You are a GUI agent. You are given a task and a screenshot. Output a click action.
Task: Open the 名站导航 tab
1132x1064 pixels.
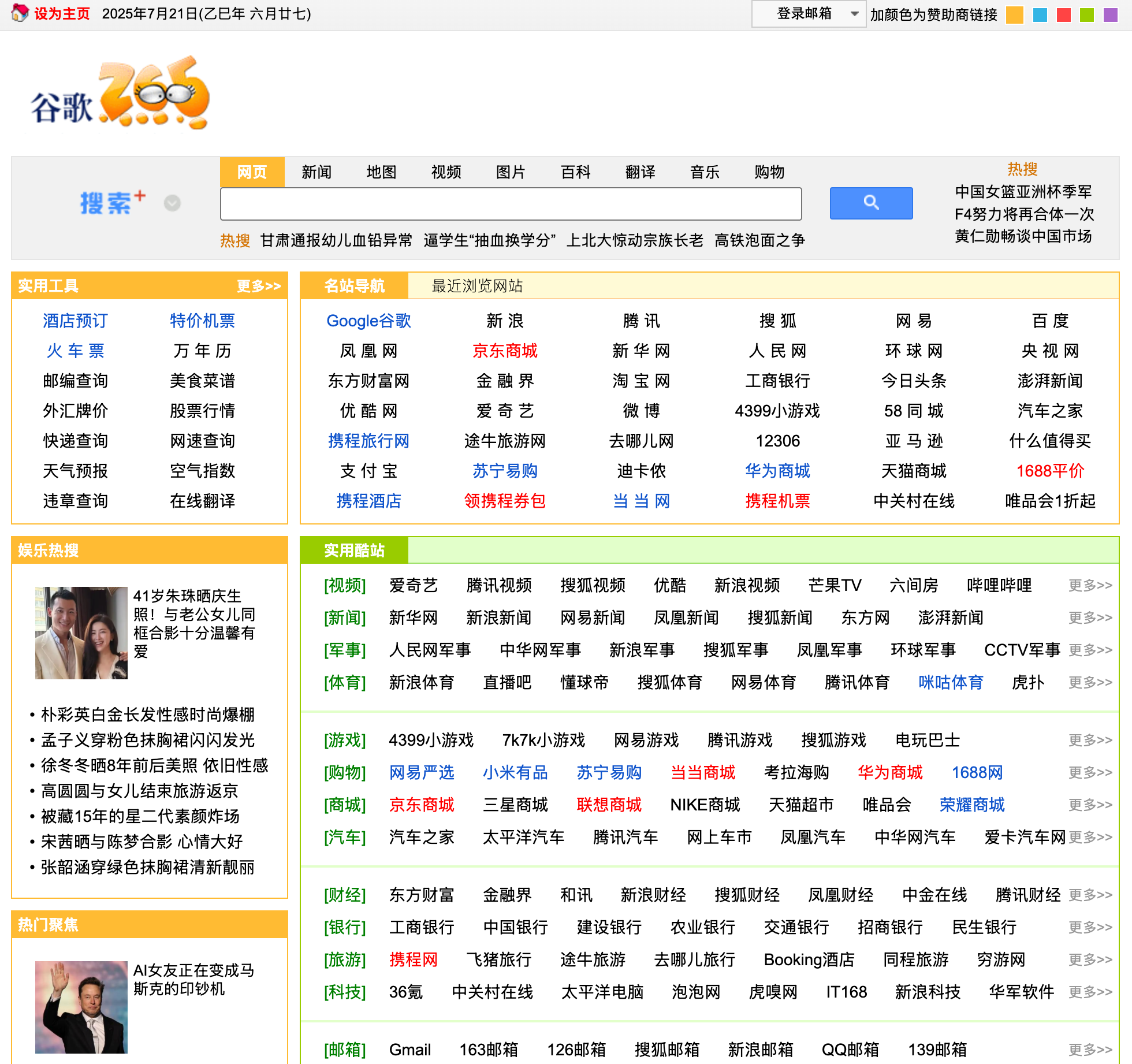click(x=354, y=285)
